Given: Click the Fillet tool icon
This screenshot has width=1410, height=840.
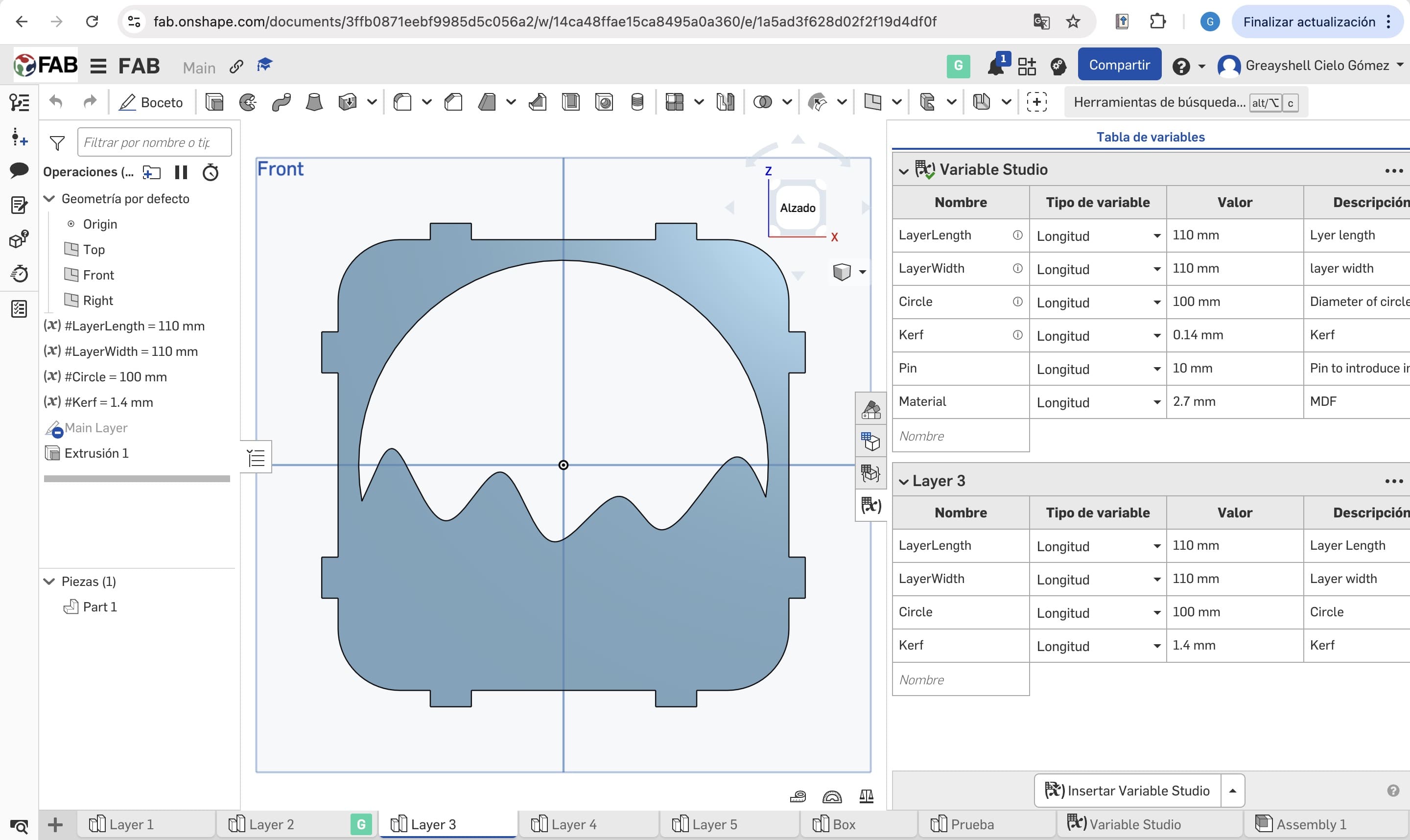Looking at the screenshot, I should (x=402, y=102).
